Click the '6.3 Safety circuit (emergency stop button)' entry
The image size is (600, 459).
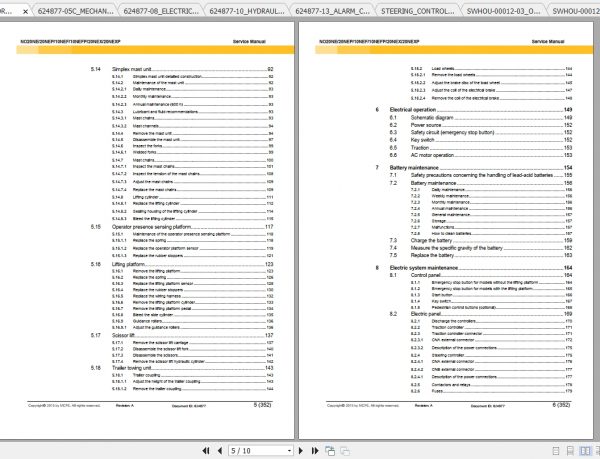(x=481, y=132)
